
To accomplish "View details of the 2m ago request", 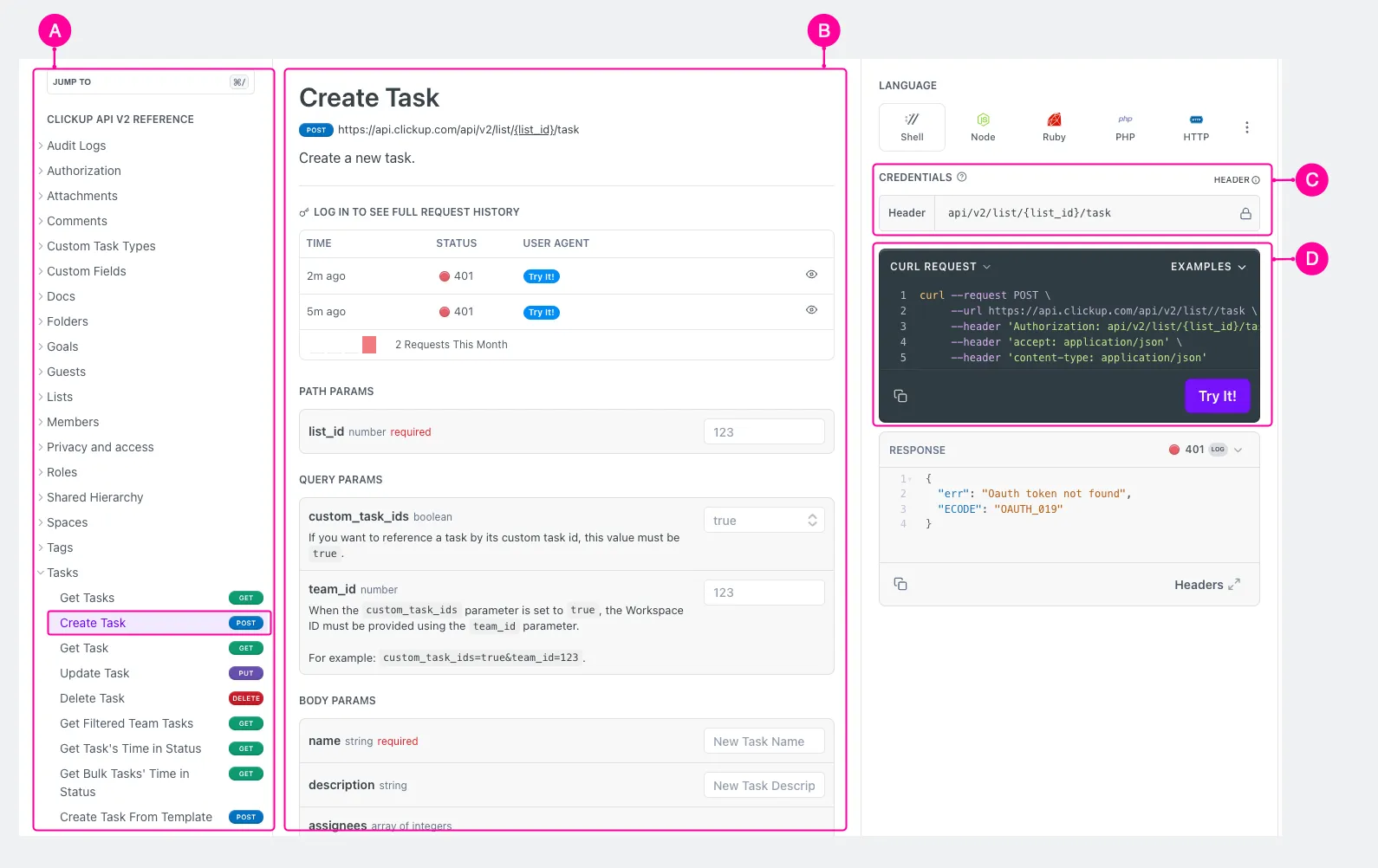I will (x=811, y=275).
